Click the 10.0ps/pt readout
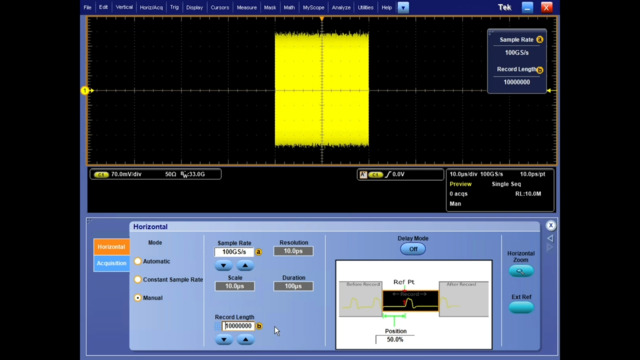 point(532,174)
